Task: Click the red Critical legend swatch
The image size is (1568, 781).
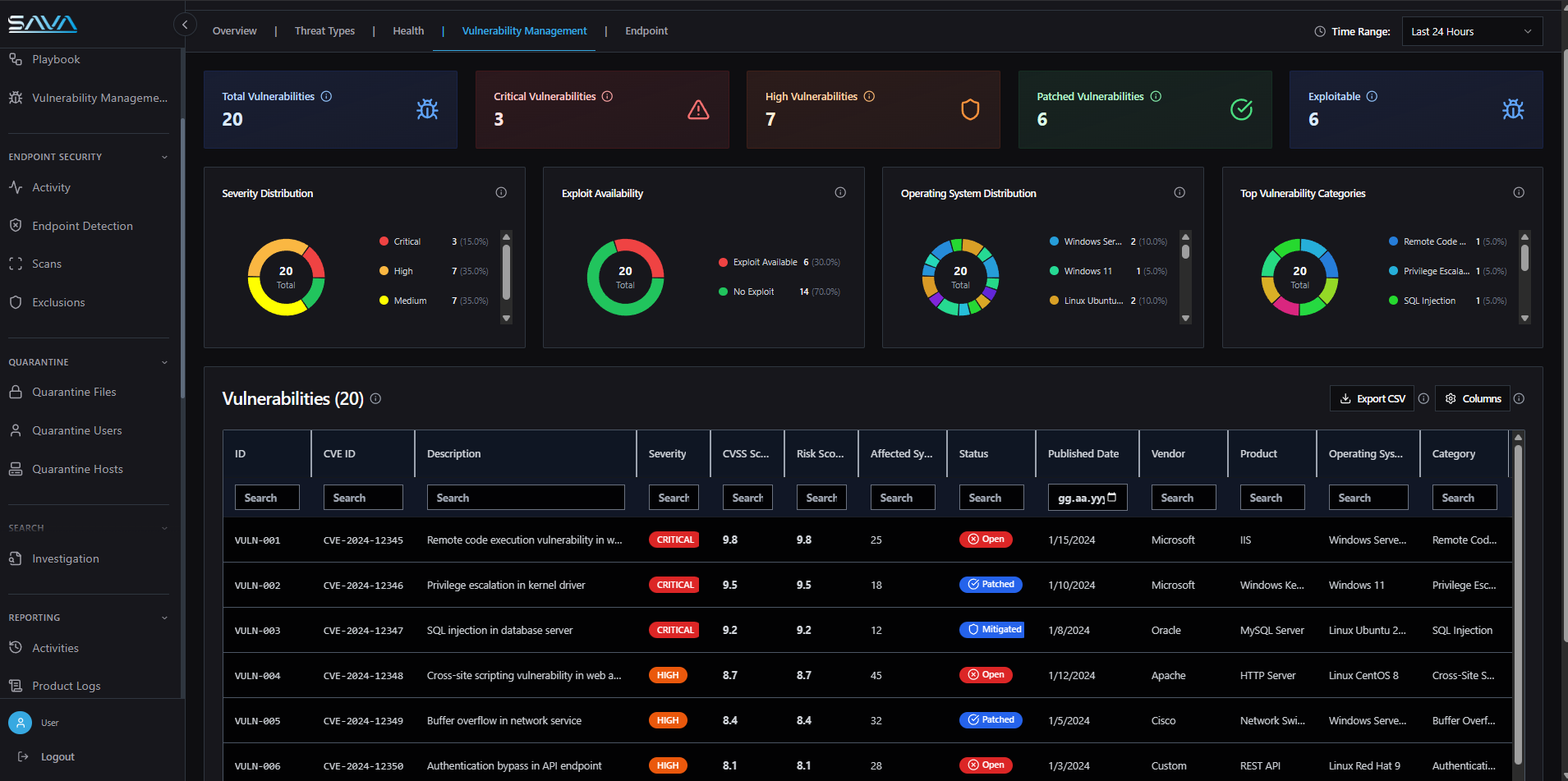Action: tap(384, 241)
